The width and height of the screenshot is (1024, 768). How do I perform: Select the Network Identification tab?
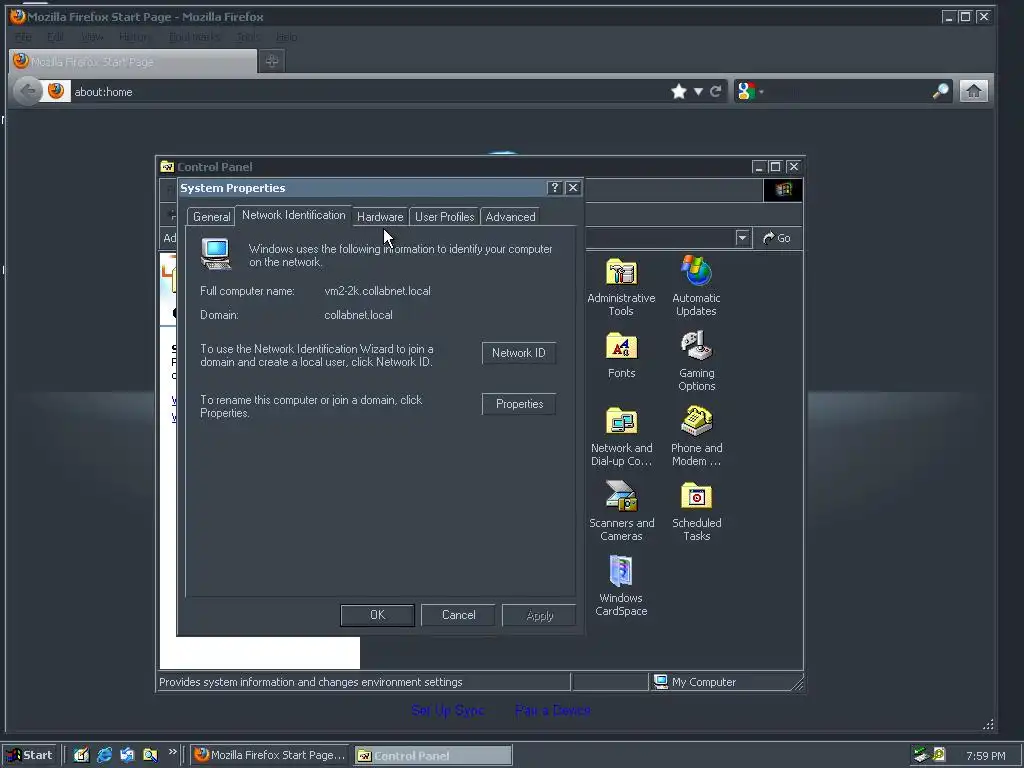(x=293, y=215)
